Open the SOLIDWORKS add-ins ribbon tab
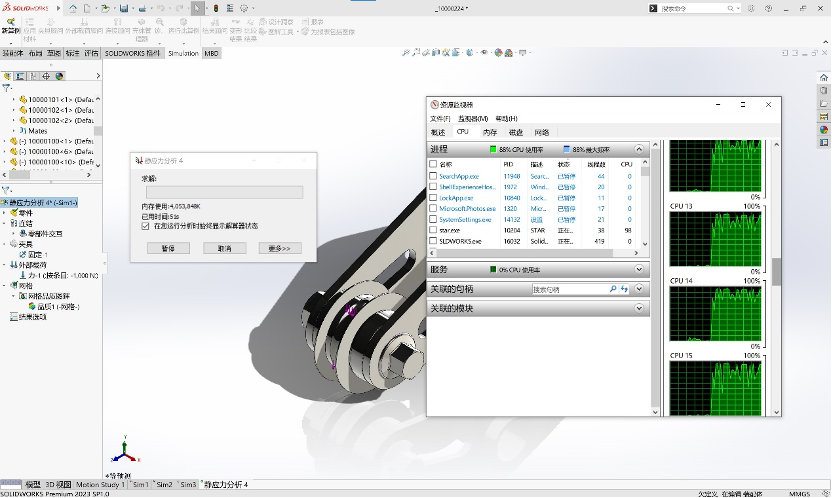 132,54
